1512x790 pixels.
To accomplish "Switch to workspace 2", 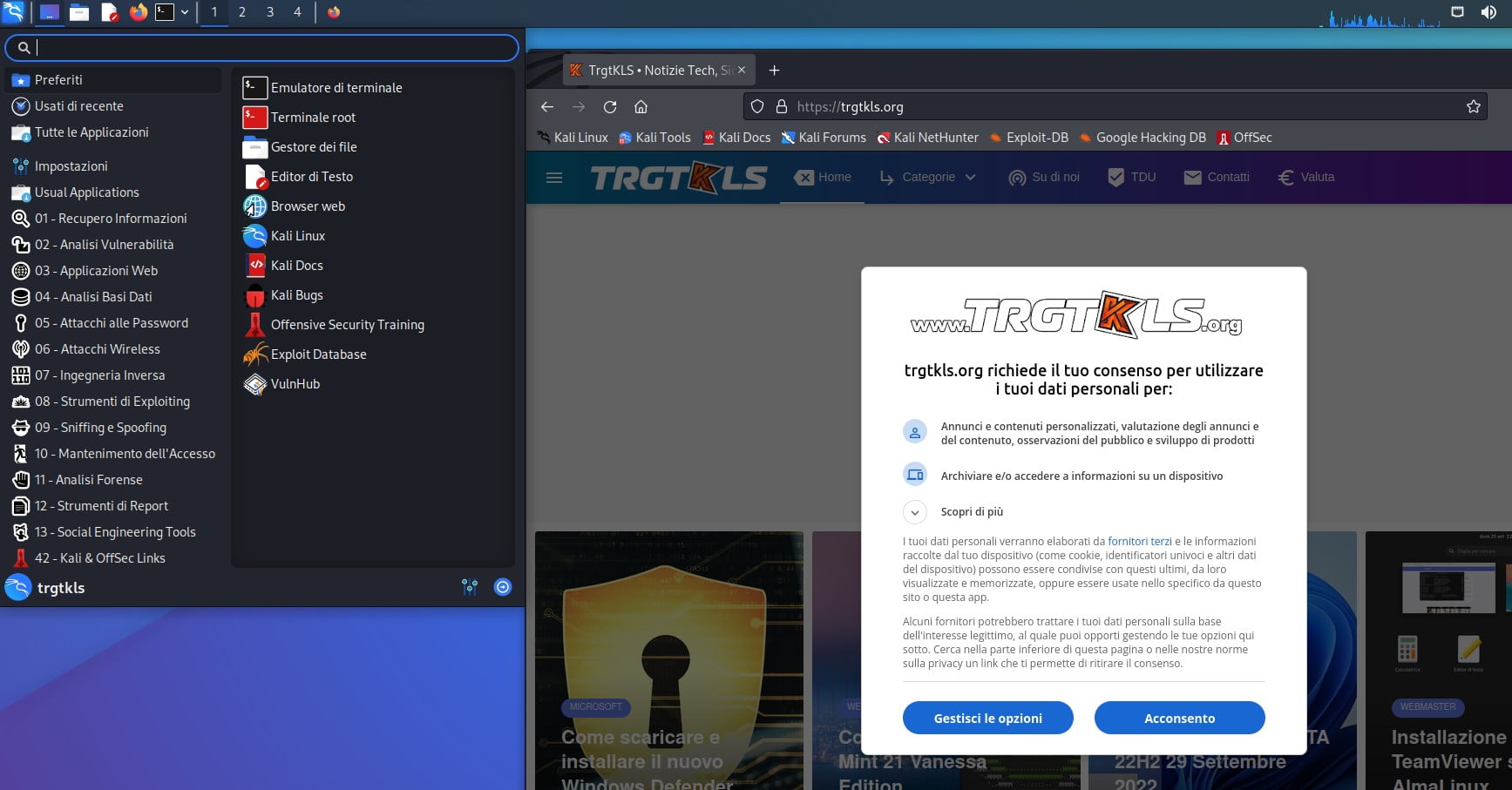I will point(241,12).
